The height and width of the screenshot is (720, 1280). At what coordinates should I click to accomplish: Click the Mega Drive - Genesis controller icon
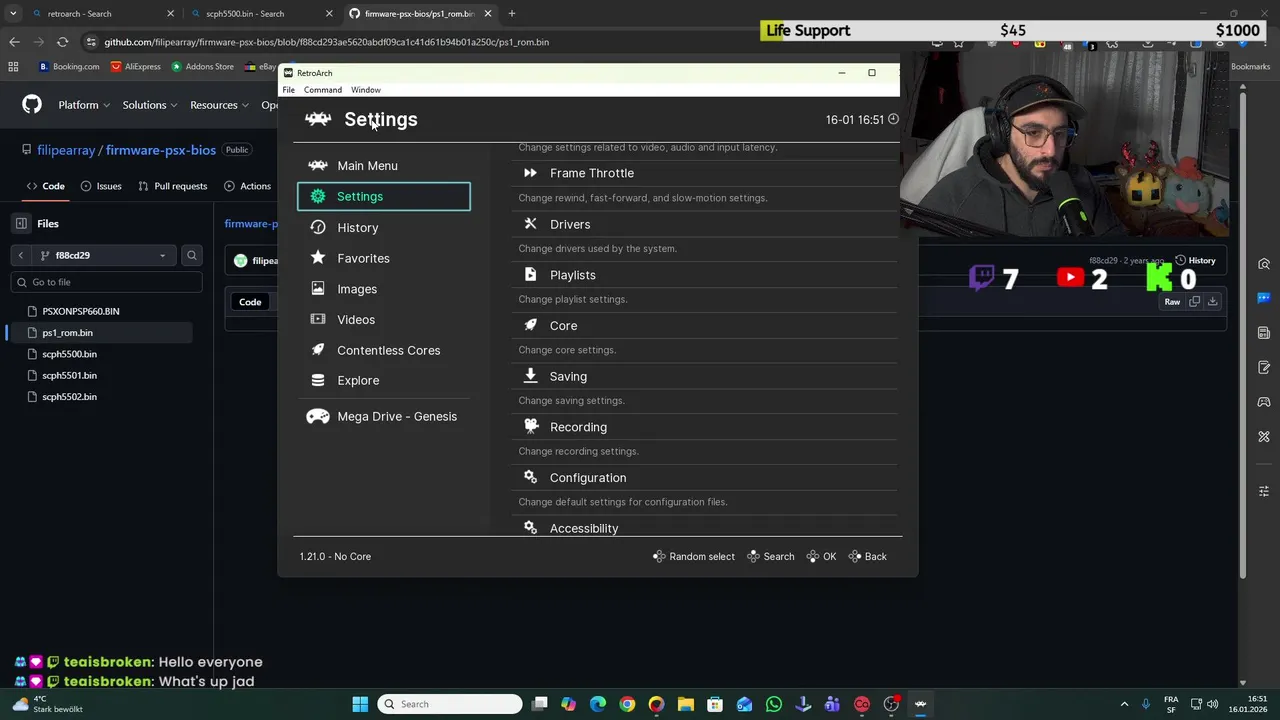[x=318, y=416]
